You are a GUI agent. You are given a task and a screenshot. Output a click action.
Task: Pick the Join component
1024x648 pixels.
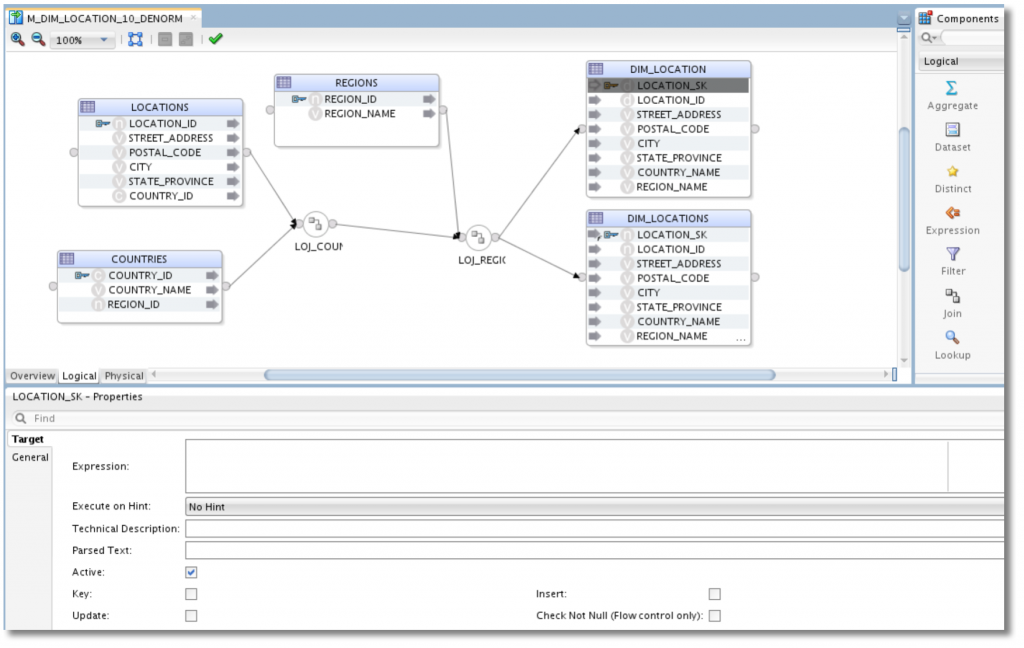click(951, 303)
